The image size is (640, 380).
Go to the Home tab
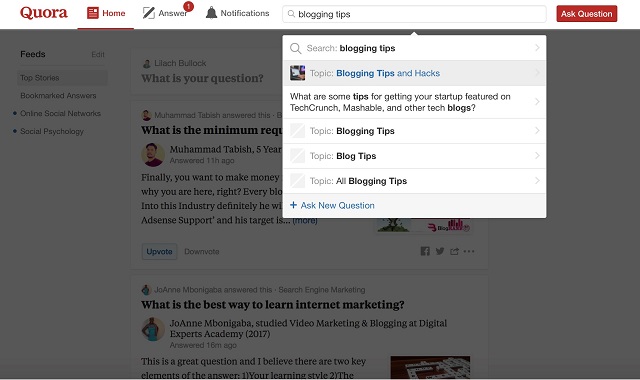(106, 13)
